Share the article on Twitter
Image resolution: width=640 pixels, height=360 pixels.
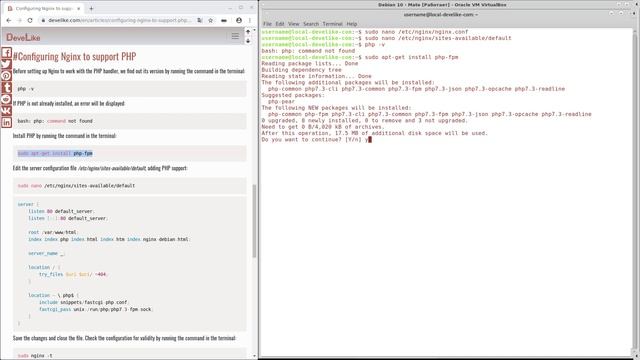(6, 64)
